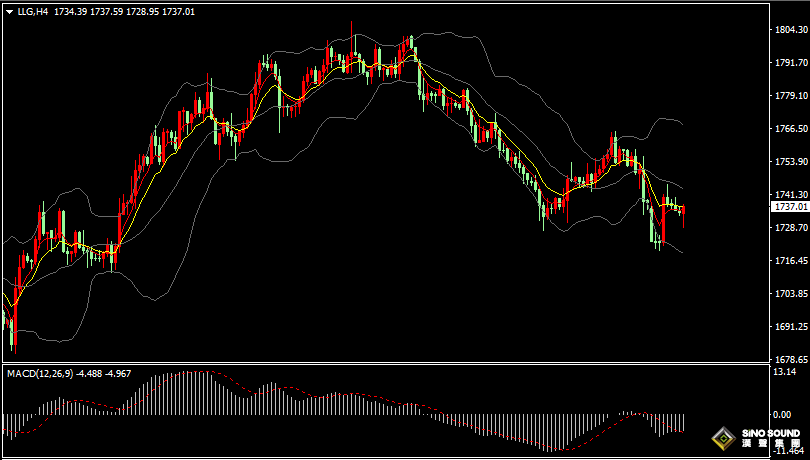Click the 1703.85 price axis label
This screenshot has width=810, height=460.
(790, 294)
